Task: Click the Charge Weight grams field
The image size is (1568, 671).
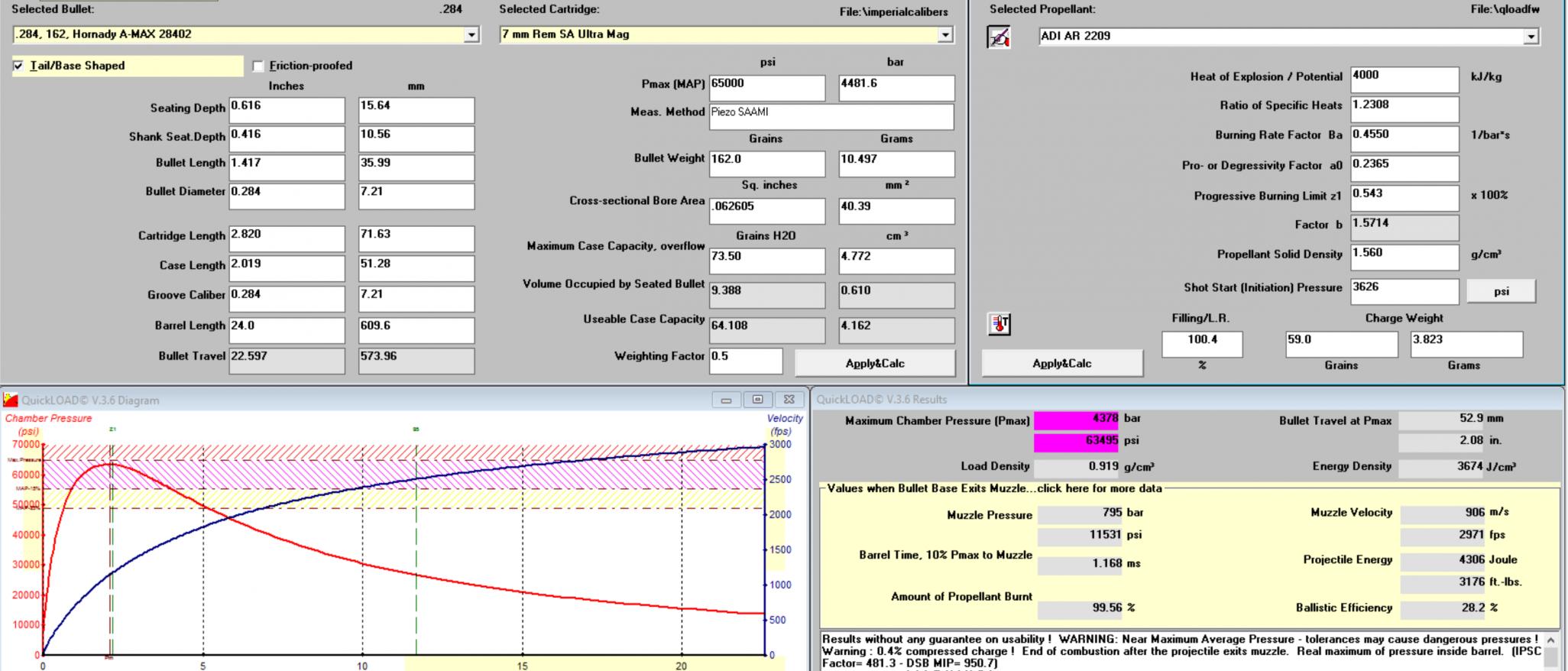Action: (1466, 344)
